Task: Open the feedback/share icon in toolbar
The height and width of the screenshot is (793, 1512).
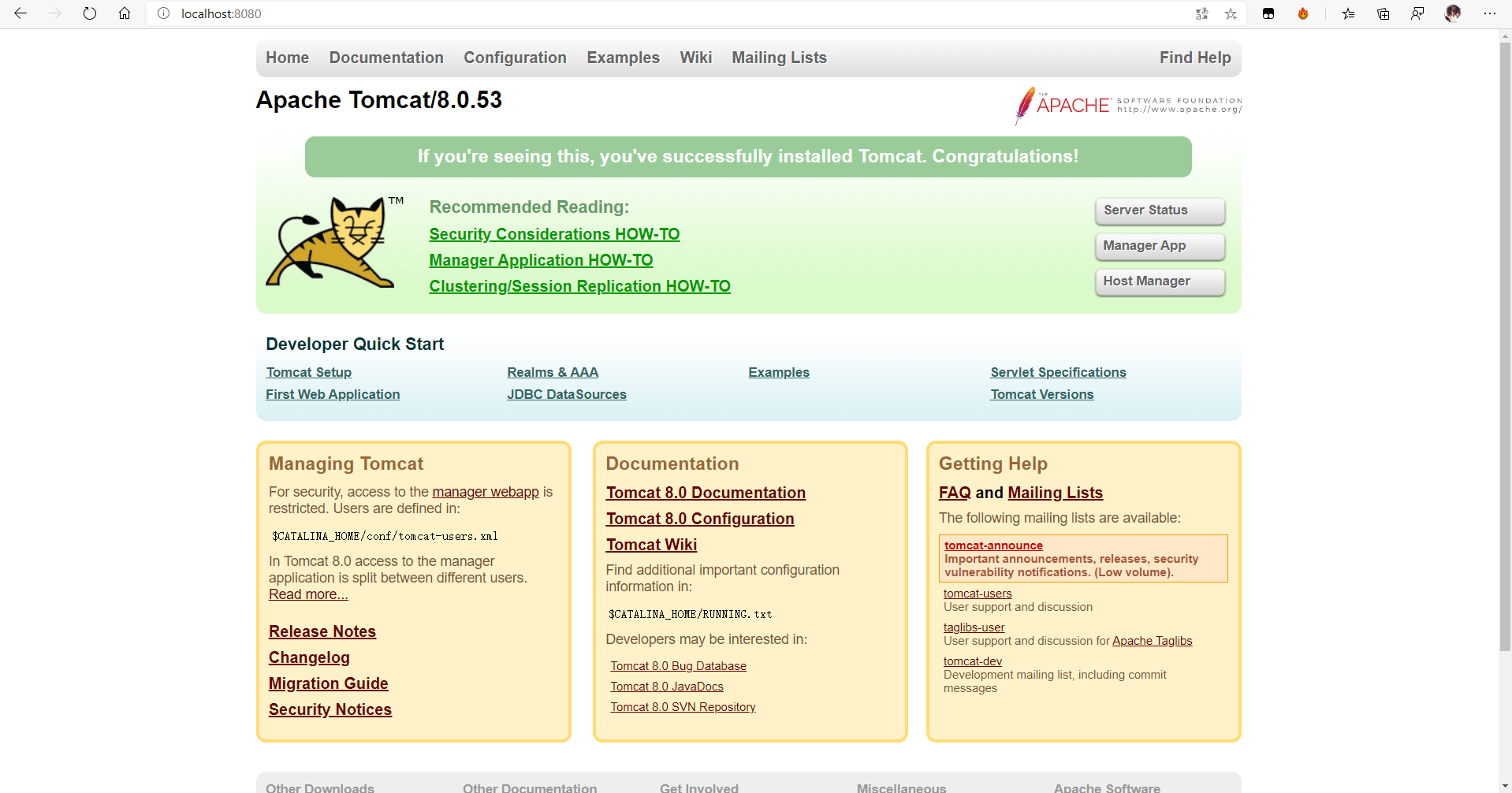Action: [x=1417, y=13]
